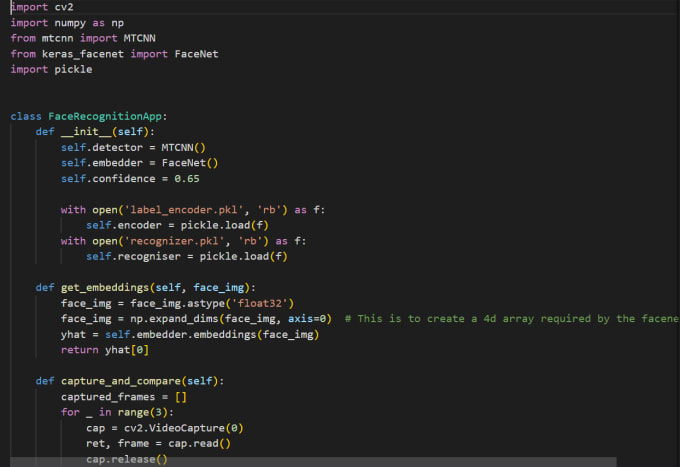Click the capture_and_compare function name
Screen dimensions: 680x467
(x=121, y=381)
